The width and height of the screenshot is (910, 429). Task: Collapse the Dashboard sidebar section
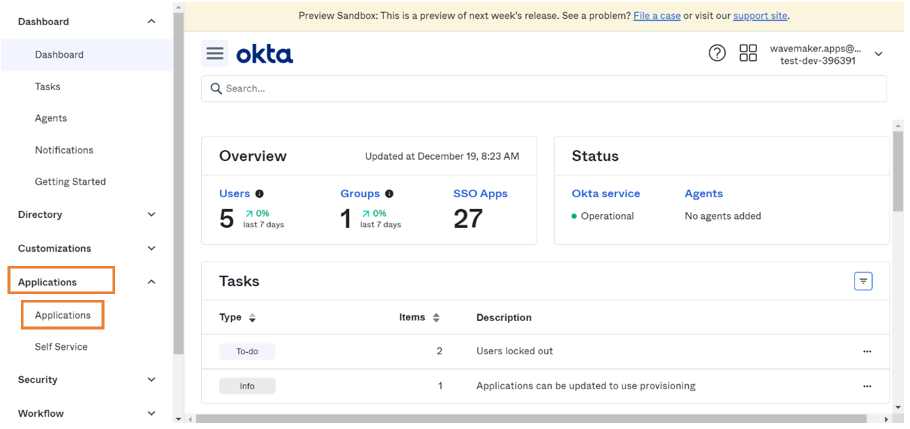click(151, 21)
